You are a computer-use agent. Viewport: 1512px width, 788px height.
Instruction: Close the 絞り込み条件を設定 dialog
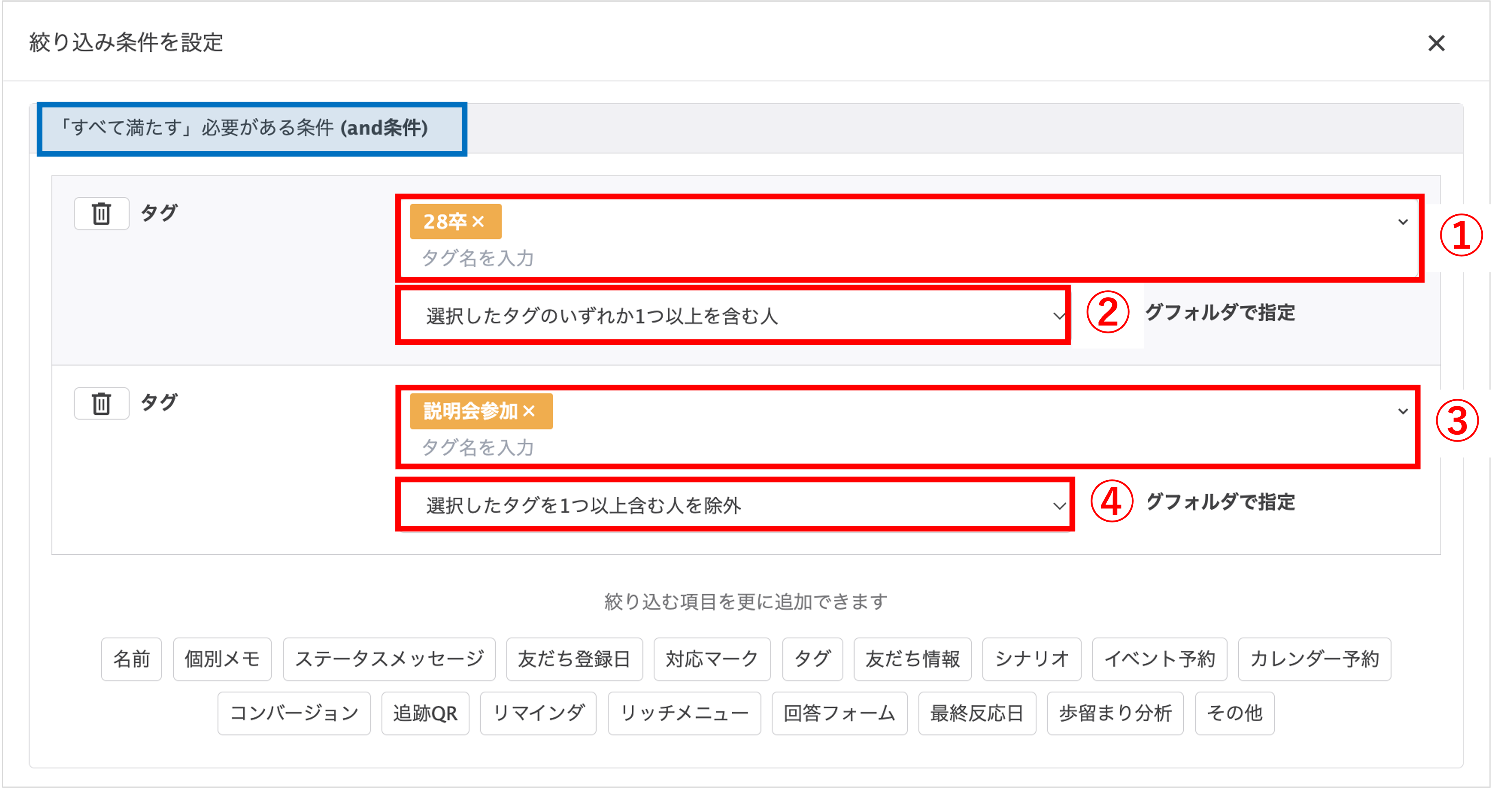[1436, 44]
